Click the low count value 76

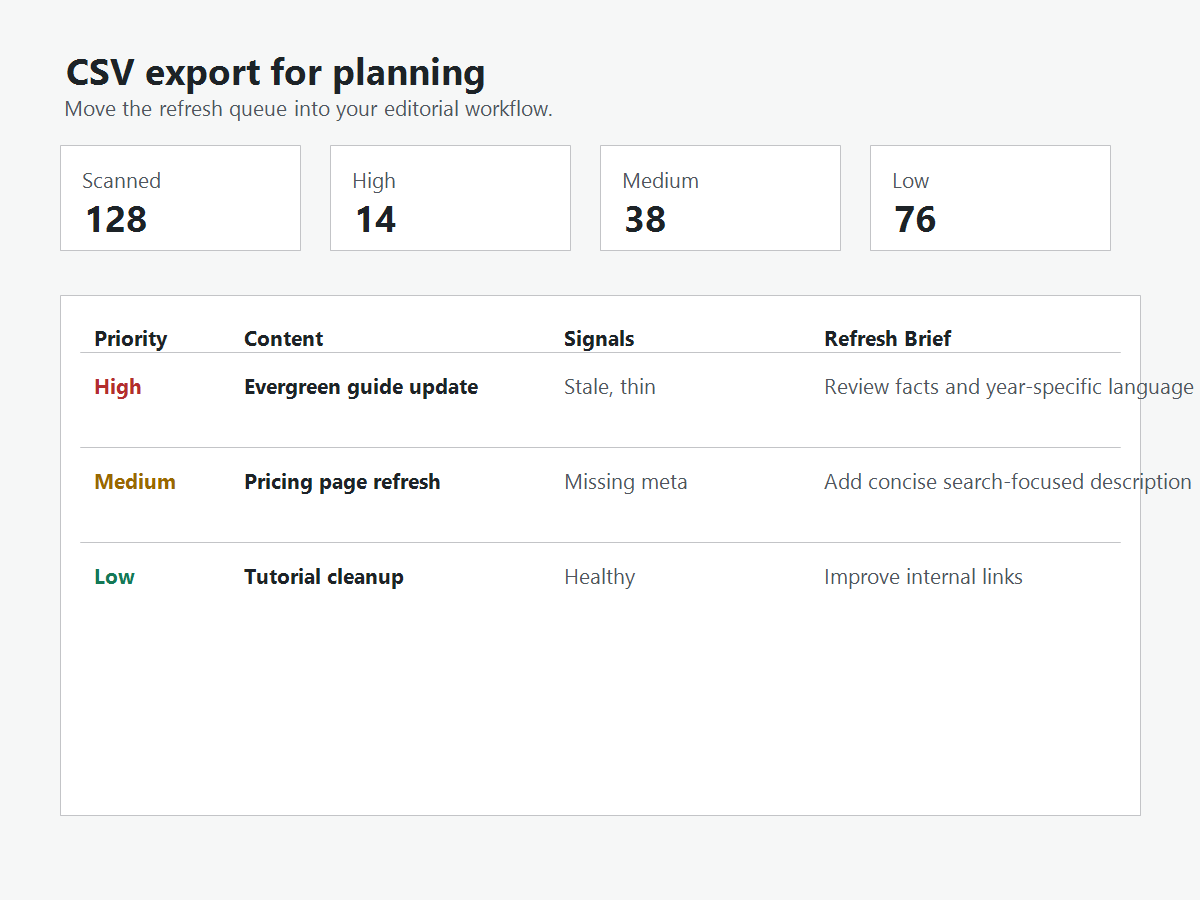(x=915, y=219)
